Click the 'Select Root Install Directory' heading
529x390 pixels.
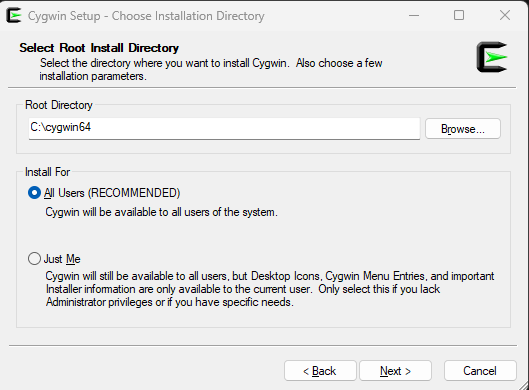point(99,48)
